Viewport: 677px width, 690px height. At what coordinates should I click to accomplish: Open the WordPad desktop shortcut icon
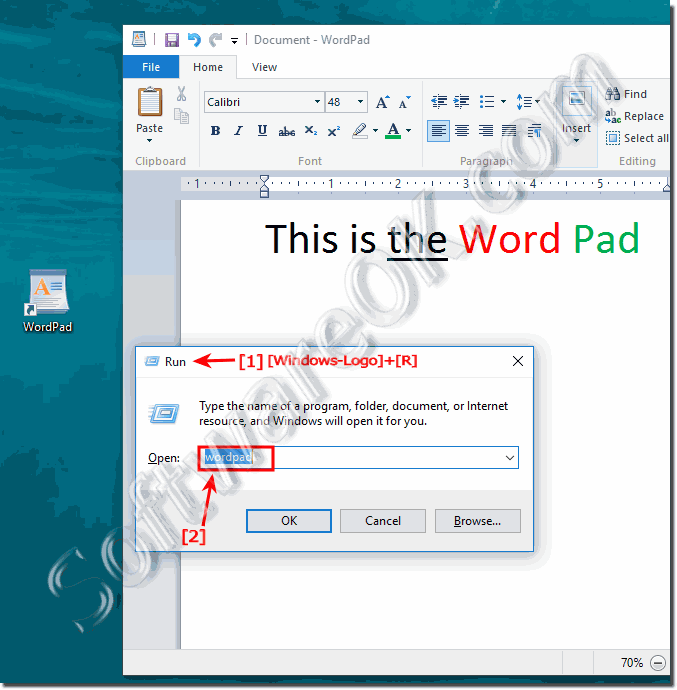(48, 302)
